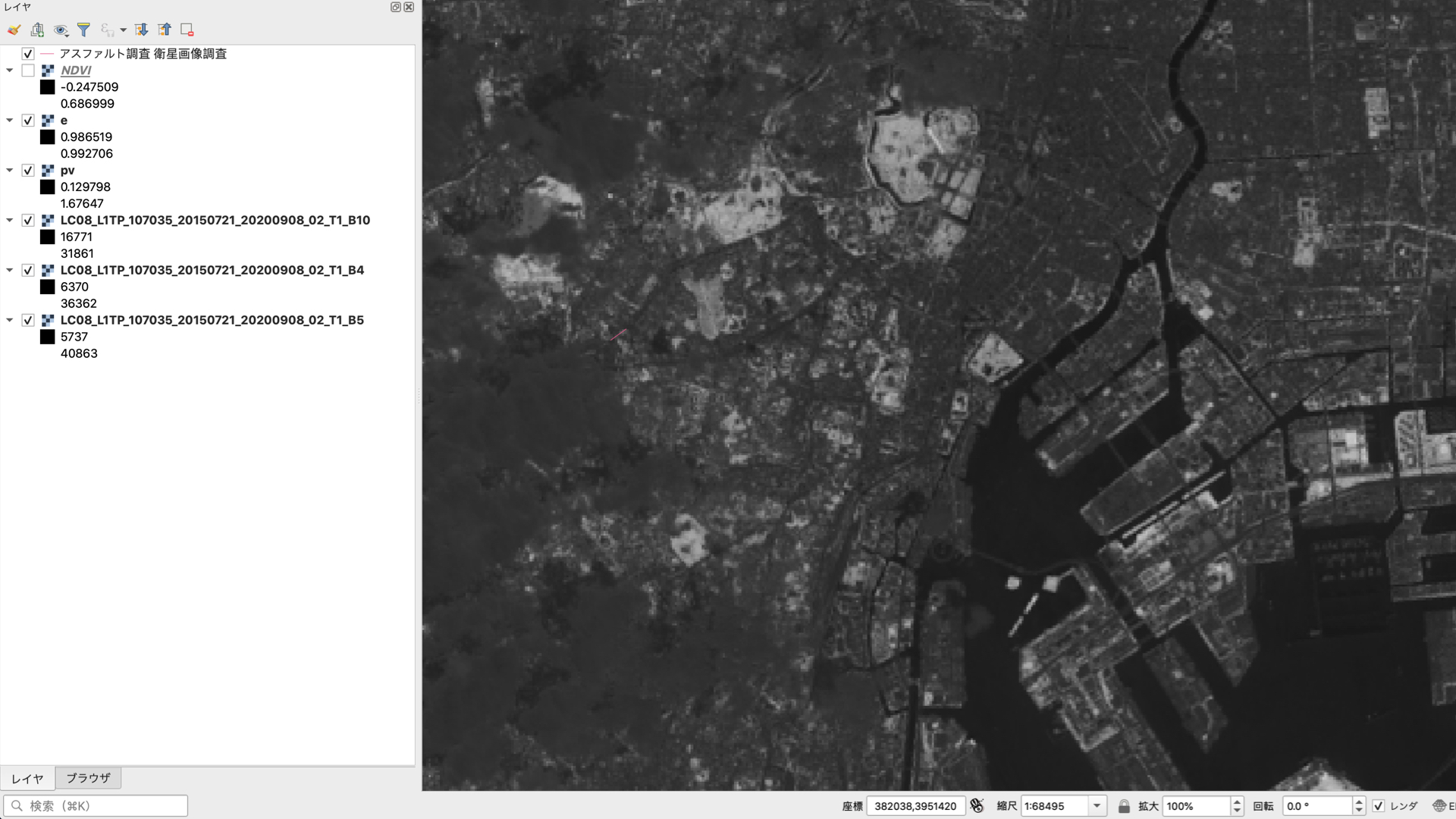Select layer LC08_L1TP_107035_20150721_20200908_02_T1_B5
The height and width of the screenshot is (819, 1456).
pos(212,321)
